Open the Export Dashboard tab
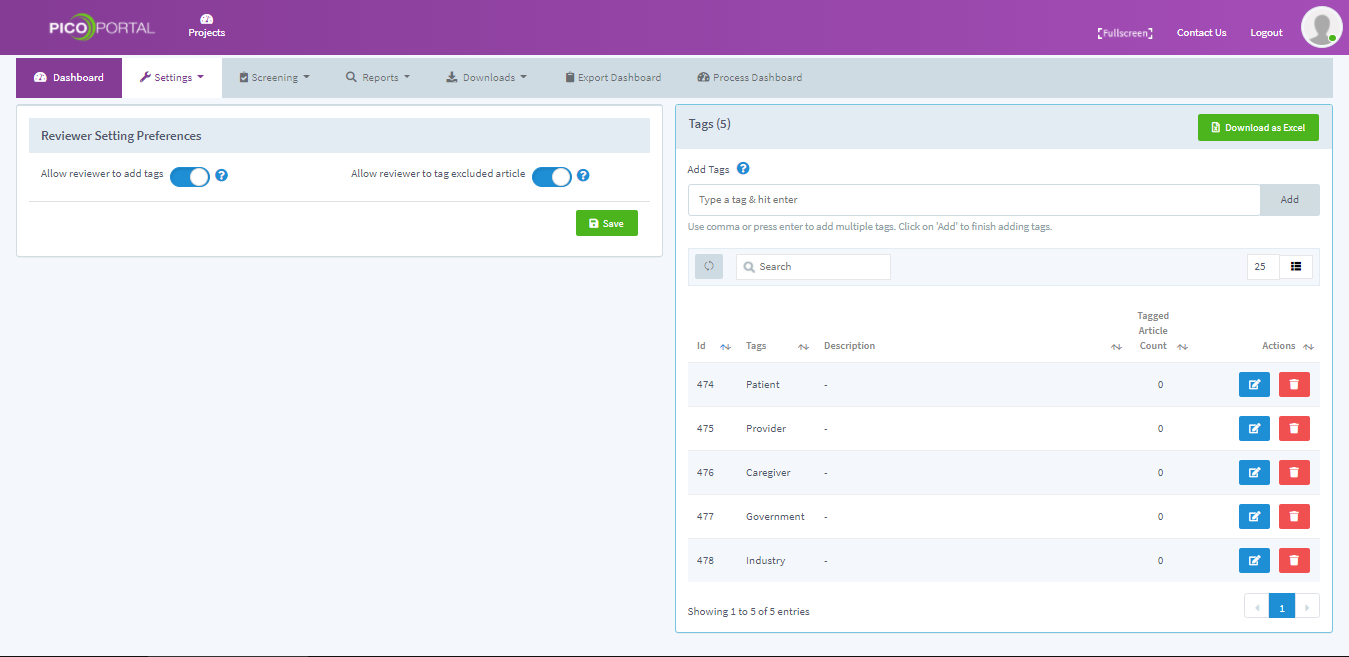1349x657 pixels. (613, 77)
